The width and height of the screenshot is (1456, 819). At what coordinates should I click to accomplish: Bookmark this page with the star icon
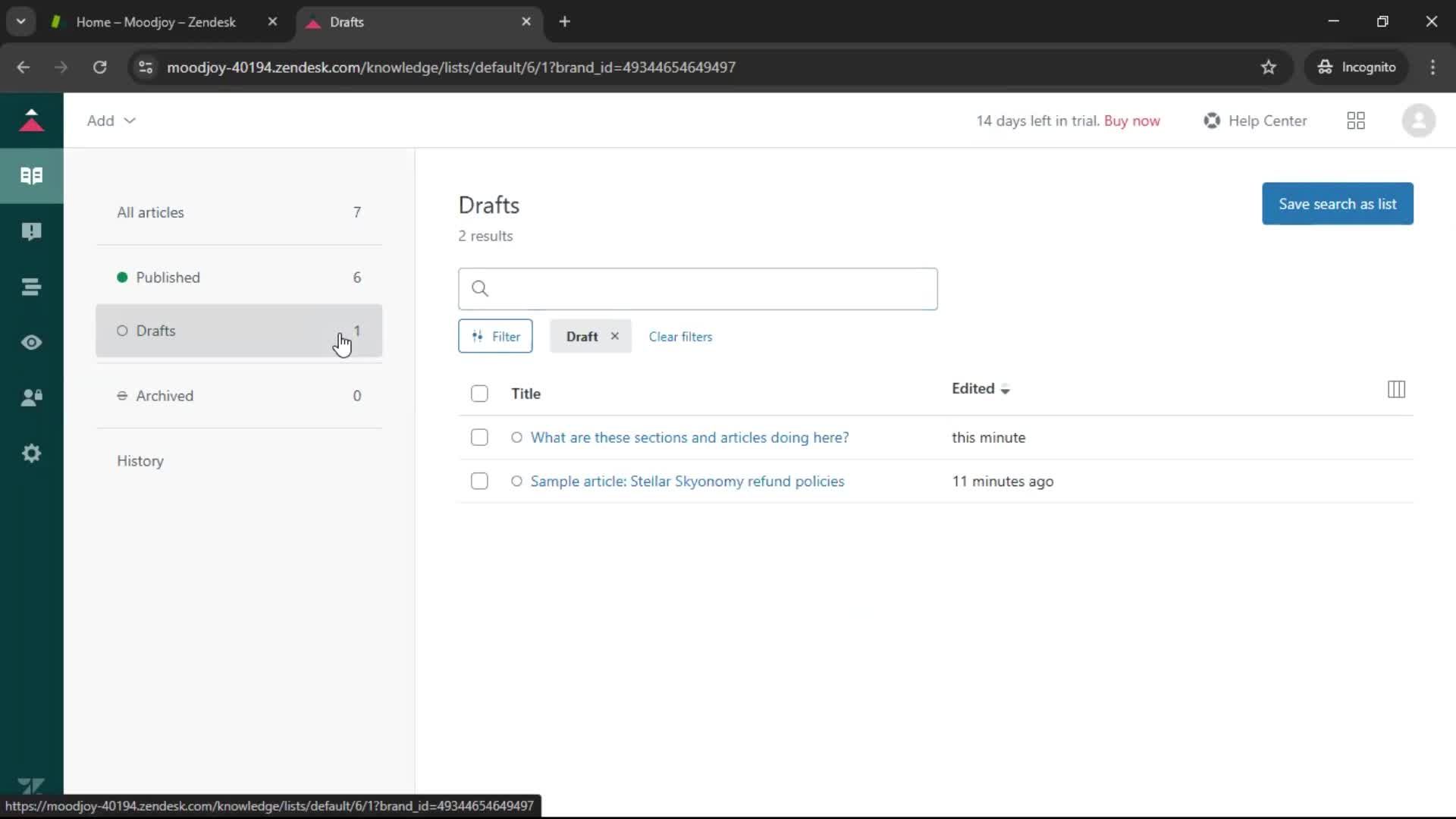(1268, 67)
